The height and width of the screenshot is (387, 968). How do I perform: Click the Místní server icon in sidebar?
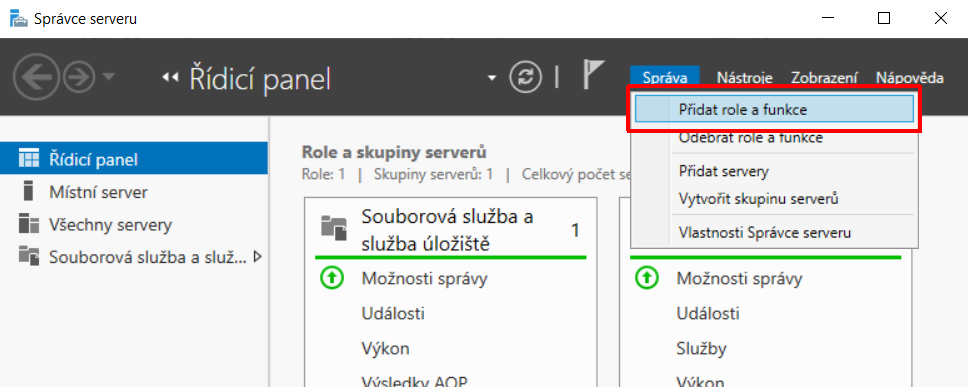click(x=27, y=191)
